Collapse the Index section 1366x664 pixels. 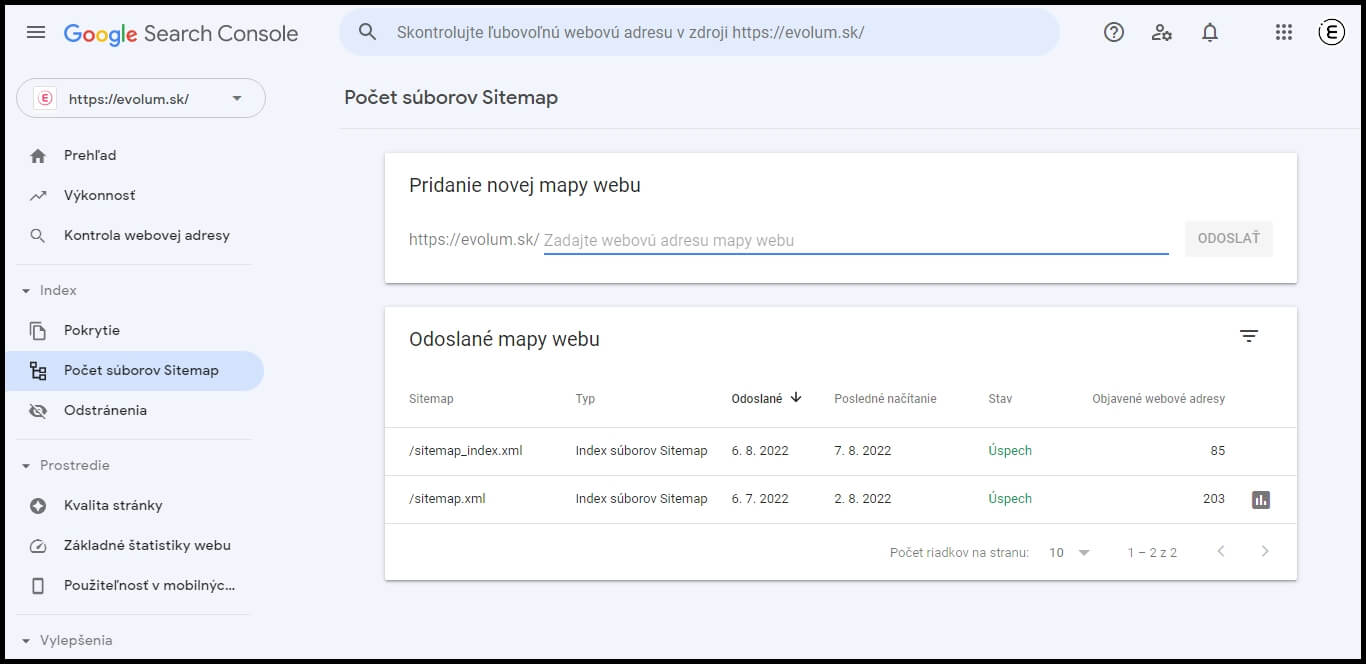coord(26,291)
